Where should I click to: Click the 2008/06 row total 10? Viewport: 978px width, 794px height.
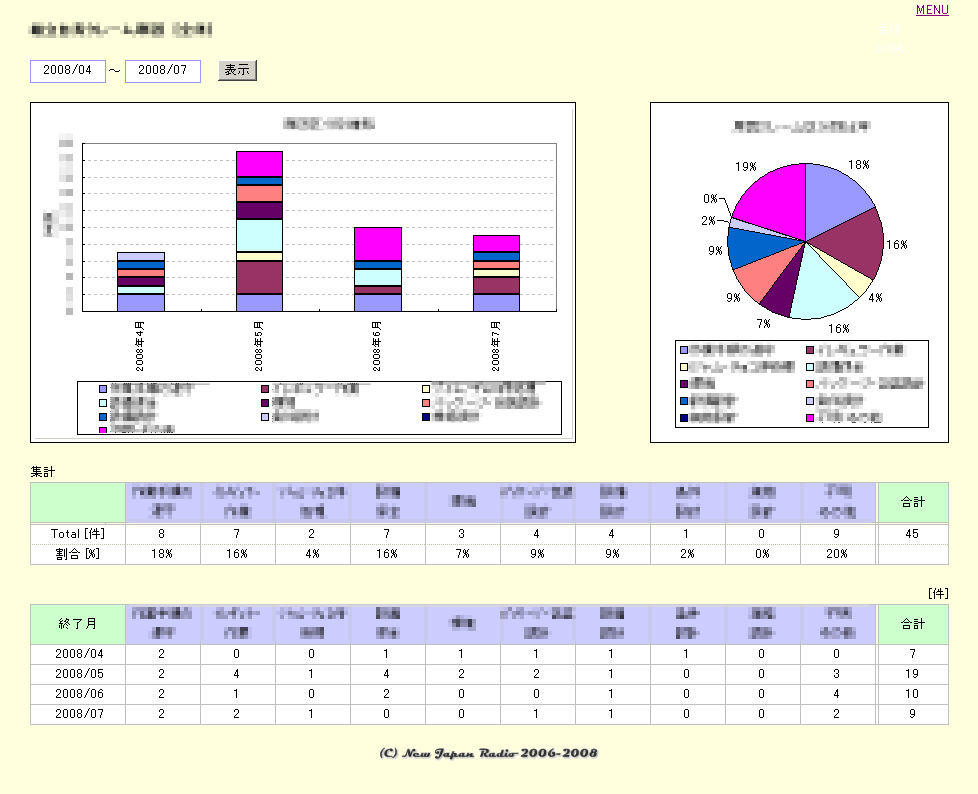click(913, 694)
